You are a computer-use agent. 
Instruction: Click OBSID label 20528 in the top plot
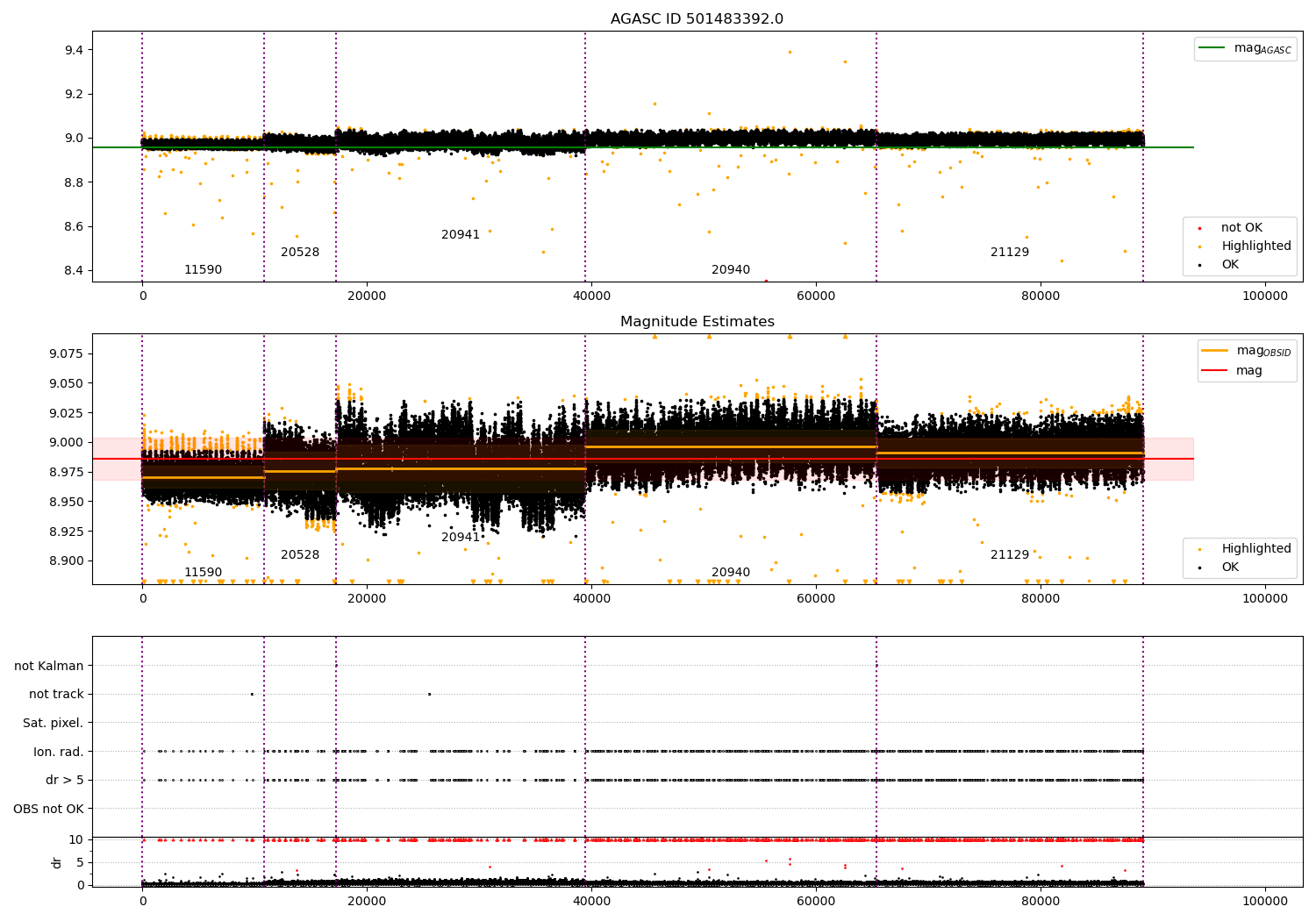(300, 253)
